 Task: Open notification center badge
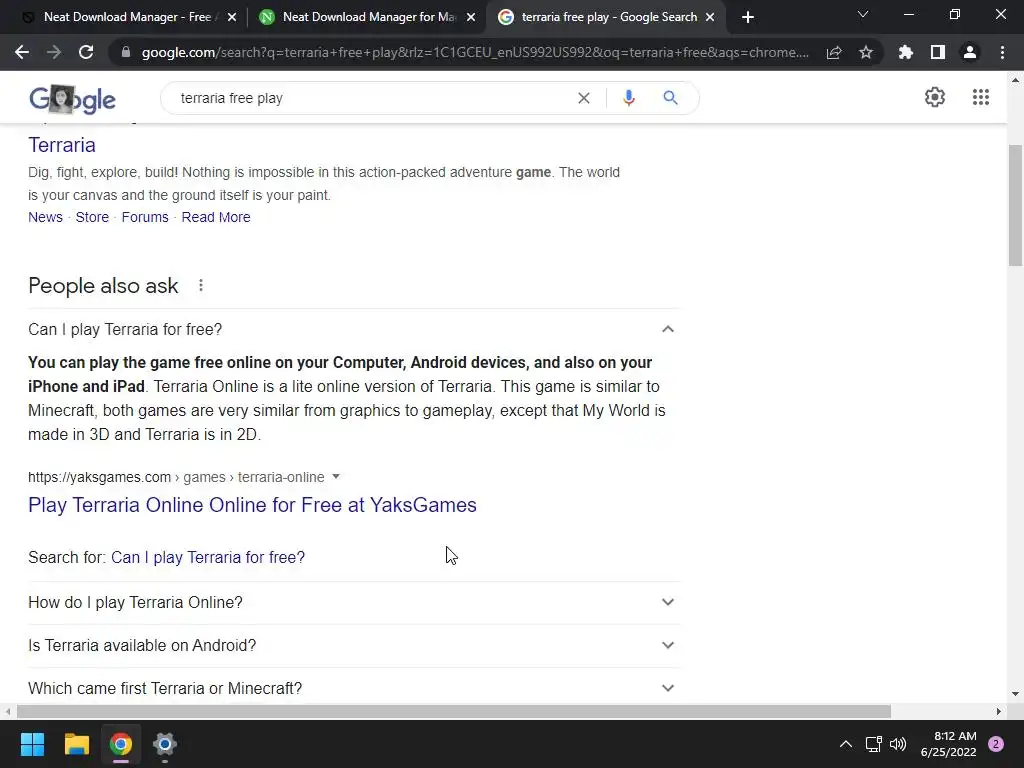[996, 744]
